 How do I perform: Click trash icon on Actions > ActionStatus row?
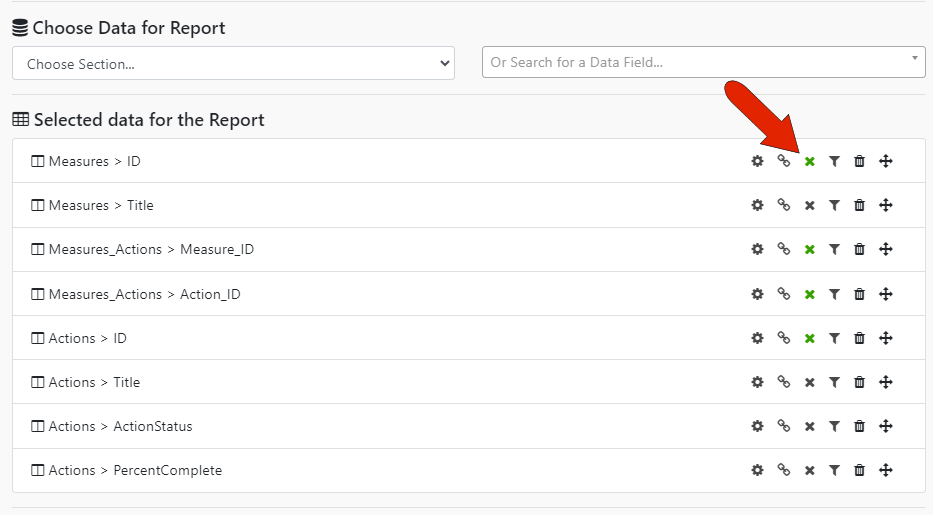pyautogui.click(x=859, y=426)
